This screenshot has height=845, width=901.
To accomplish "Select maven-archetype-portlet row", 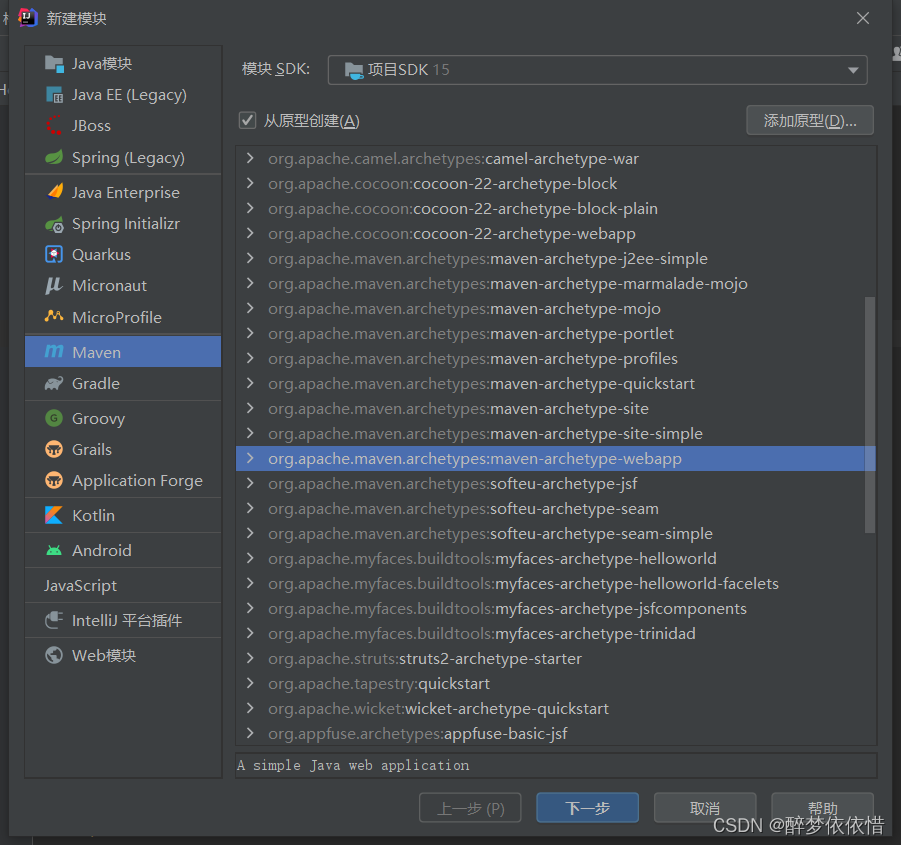I will tap(556, 334).
